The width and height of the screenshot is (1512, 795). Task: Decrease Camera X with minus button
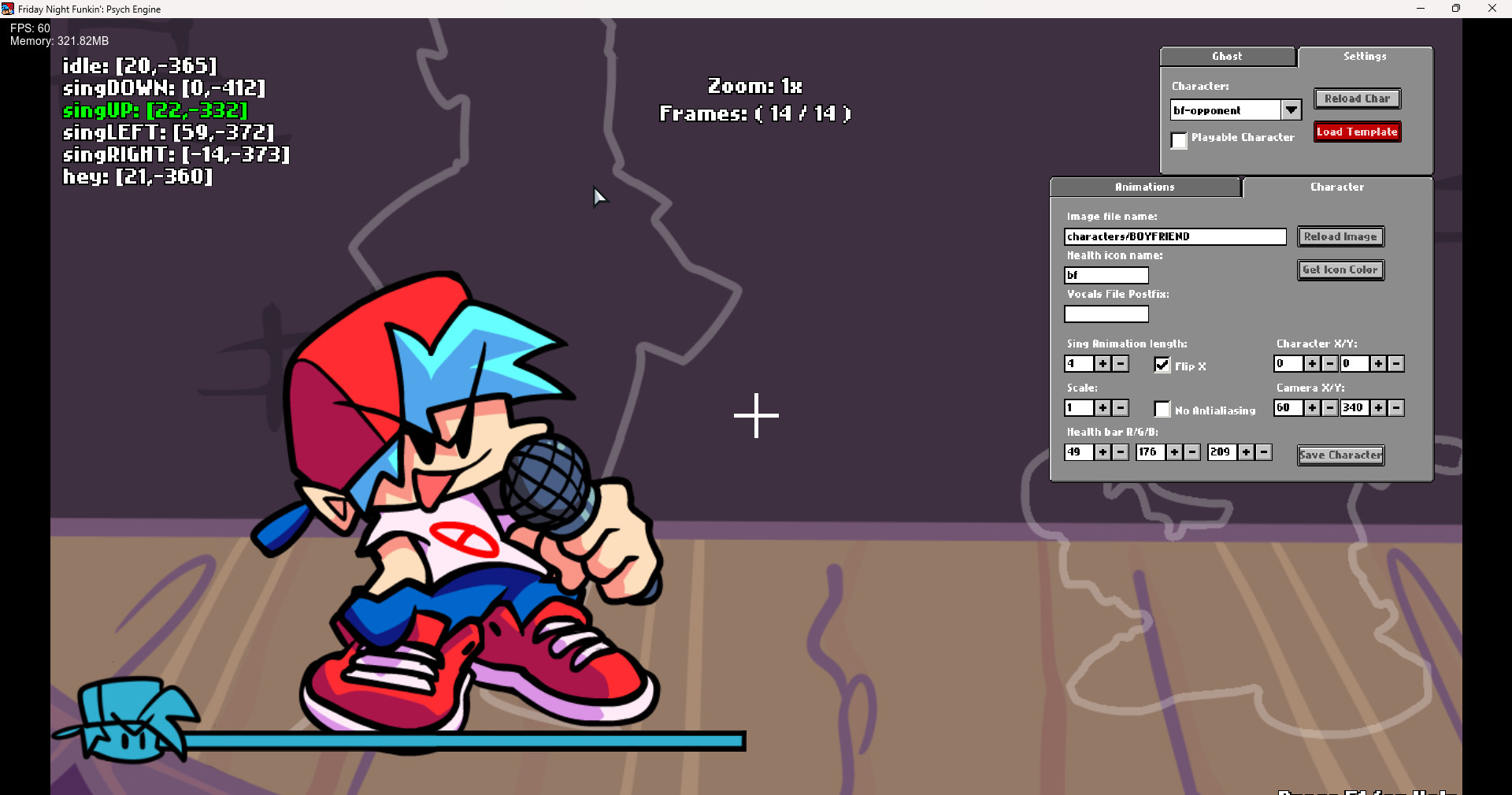point(1330,407)
